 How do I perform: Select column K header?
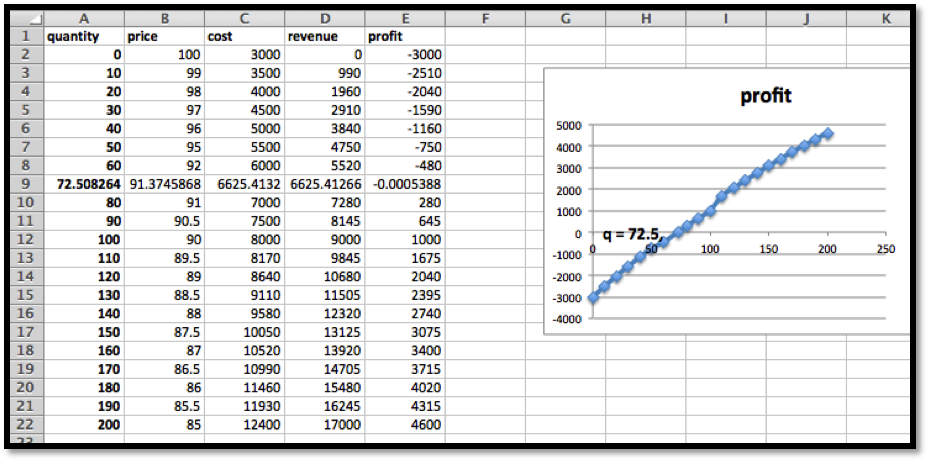tap(886, 18)
